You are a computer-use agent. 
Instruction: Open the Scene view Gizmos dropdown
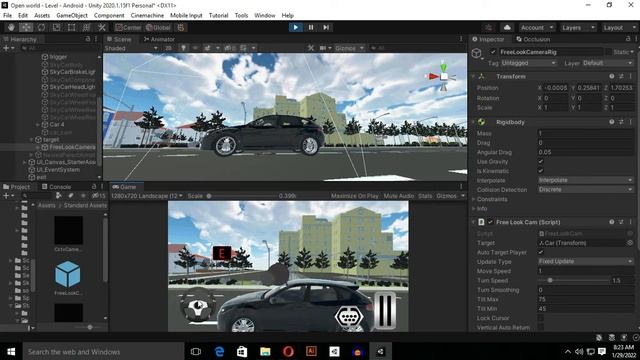(x=349, y=48)
